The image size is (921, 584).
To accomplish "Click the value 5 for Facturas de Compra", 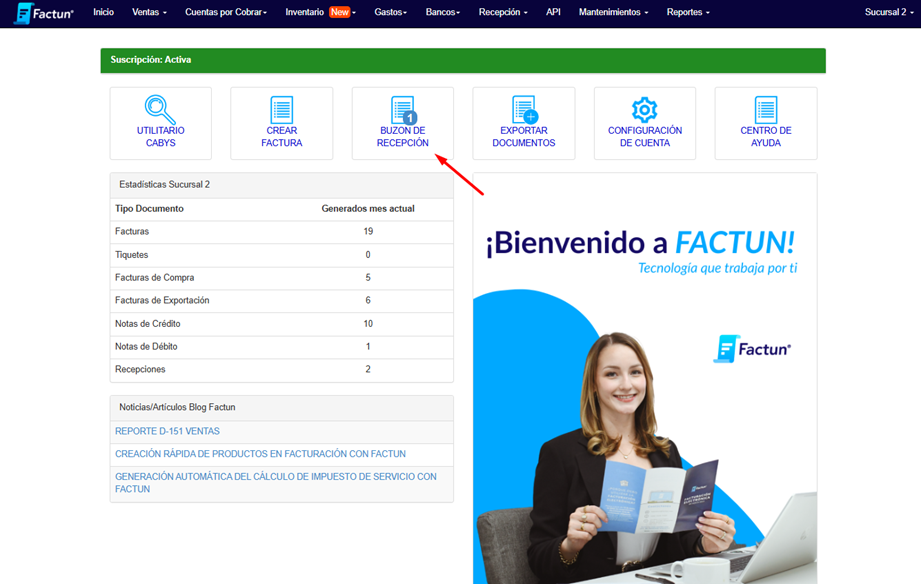I will point(368,277).
